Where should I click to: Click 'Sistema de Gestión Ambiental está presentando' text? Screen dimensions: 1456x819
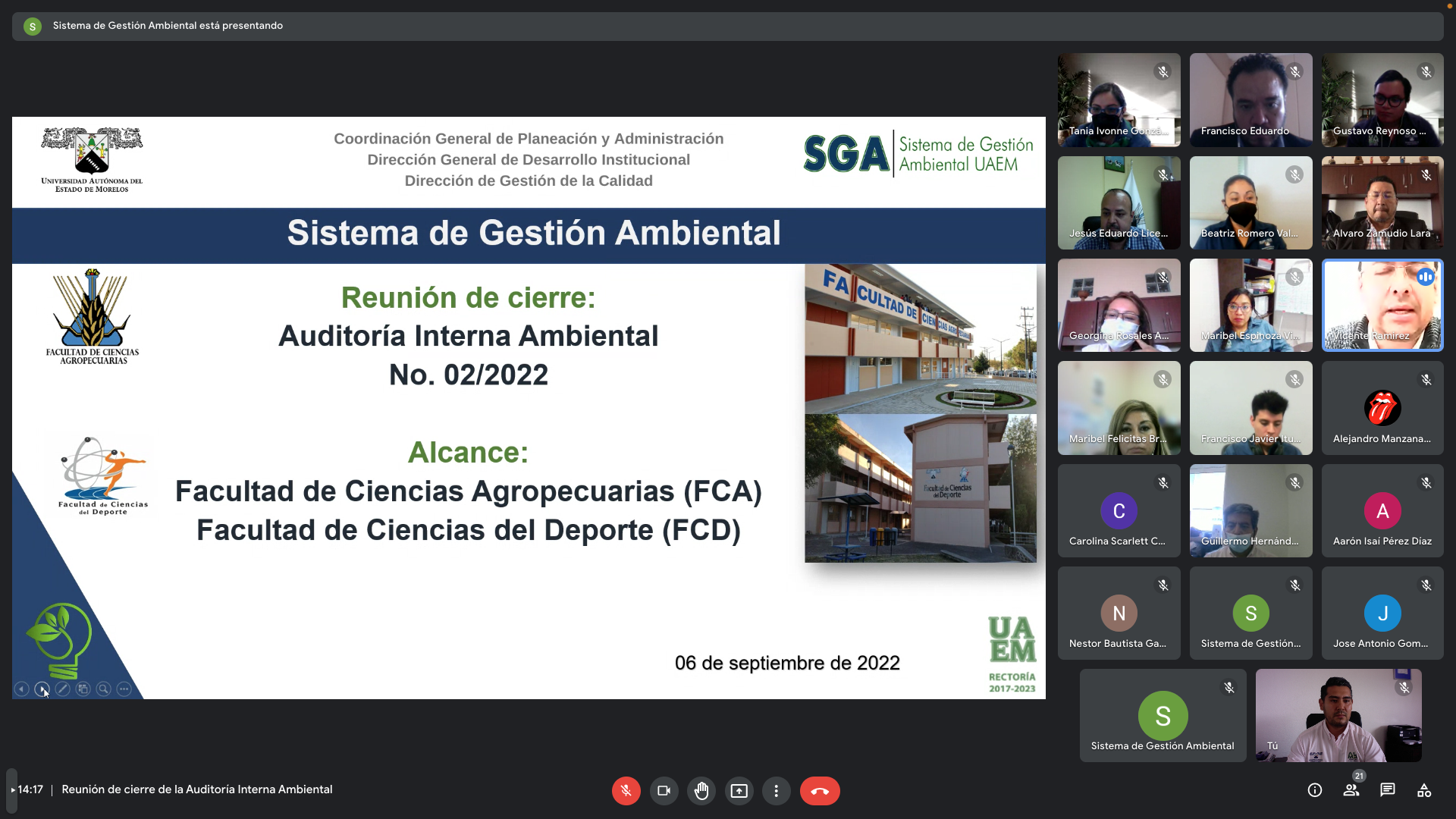(168, 26)
